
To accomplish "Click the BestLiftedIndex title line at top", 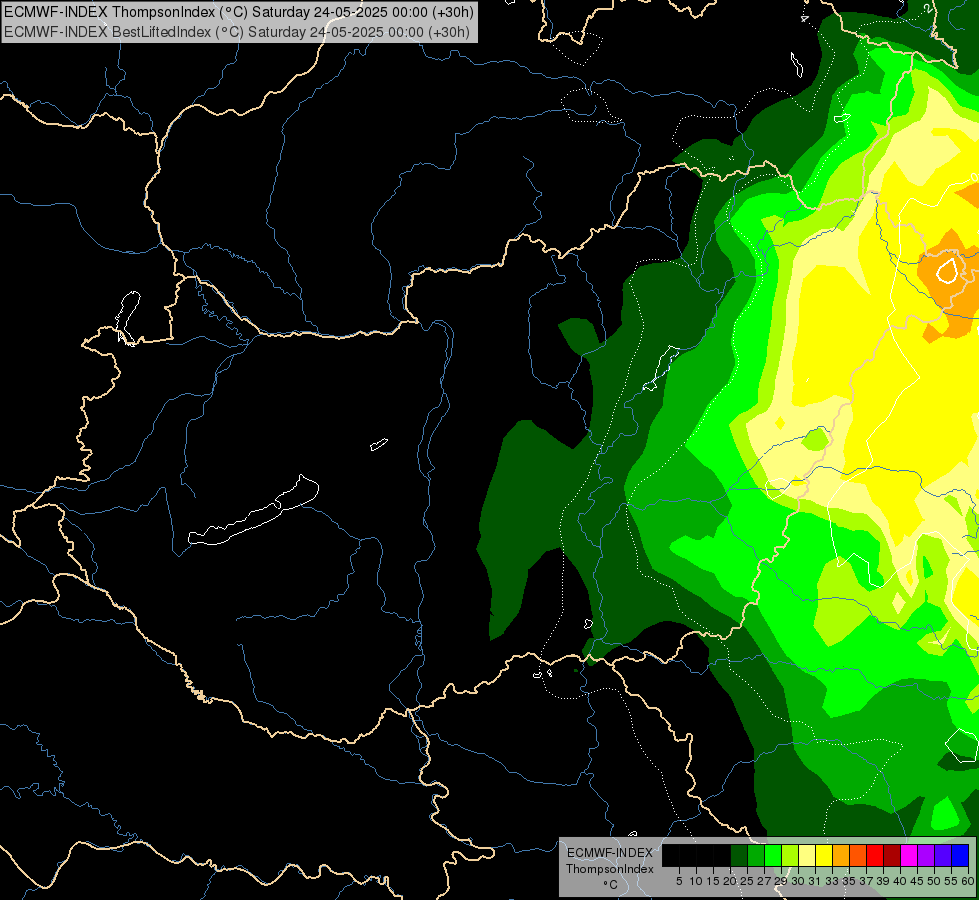I will pyautogui.click(x=237, y=31).
